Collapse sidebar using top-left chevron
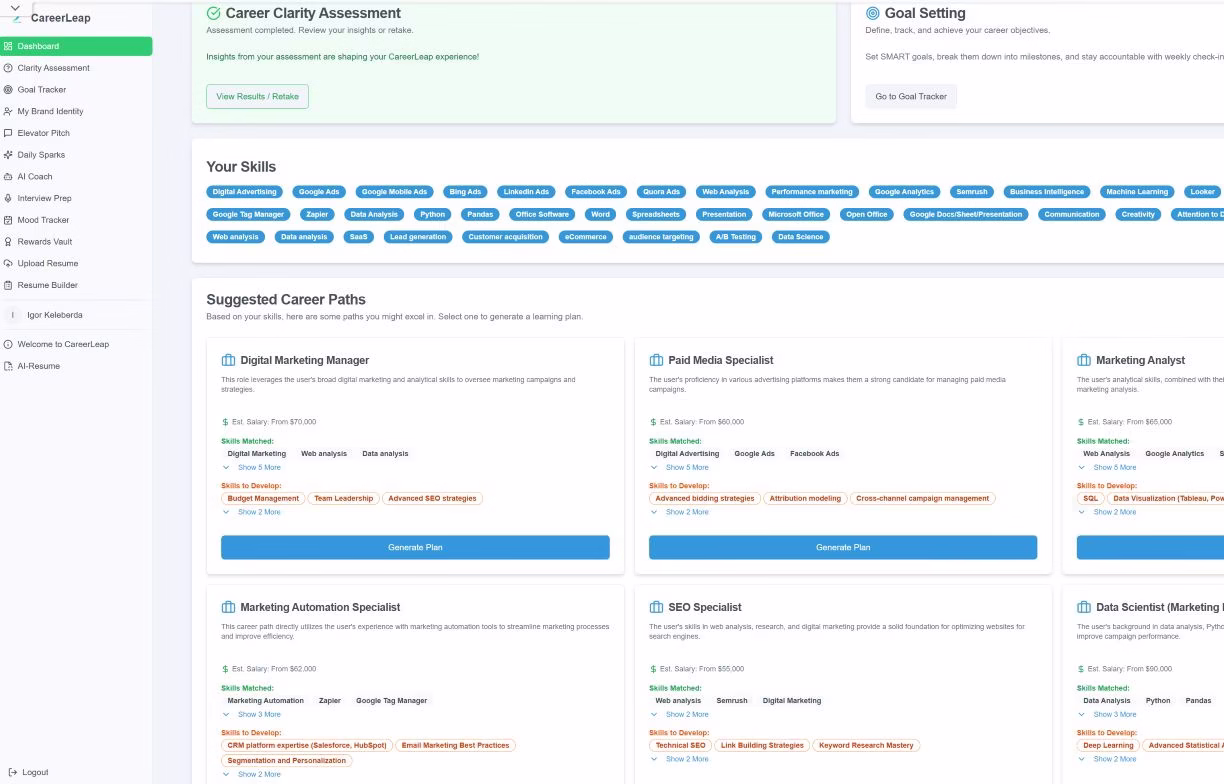 [15, 8]
